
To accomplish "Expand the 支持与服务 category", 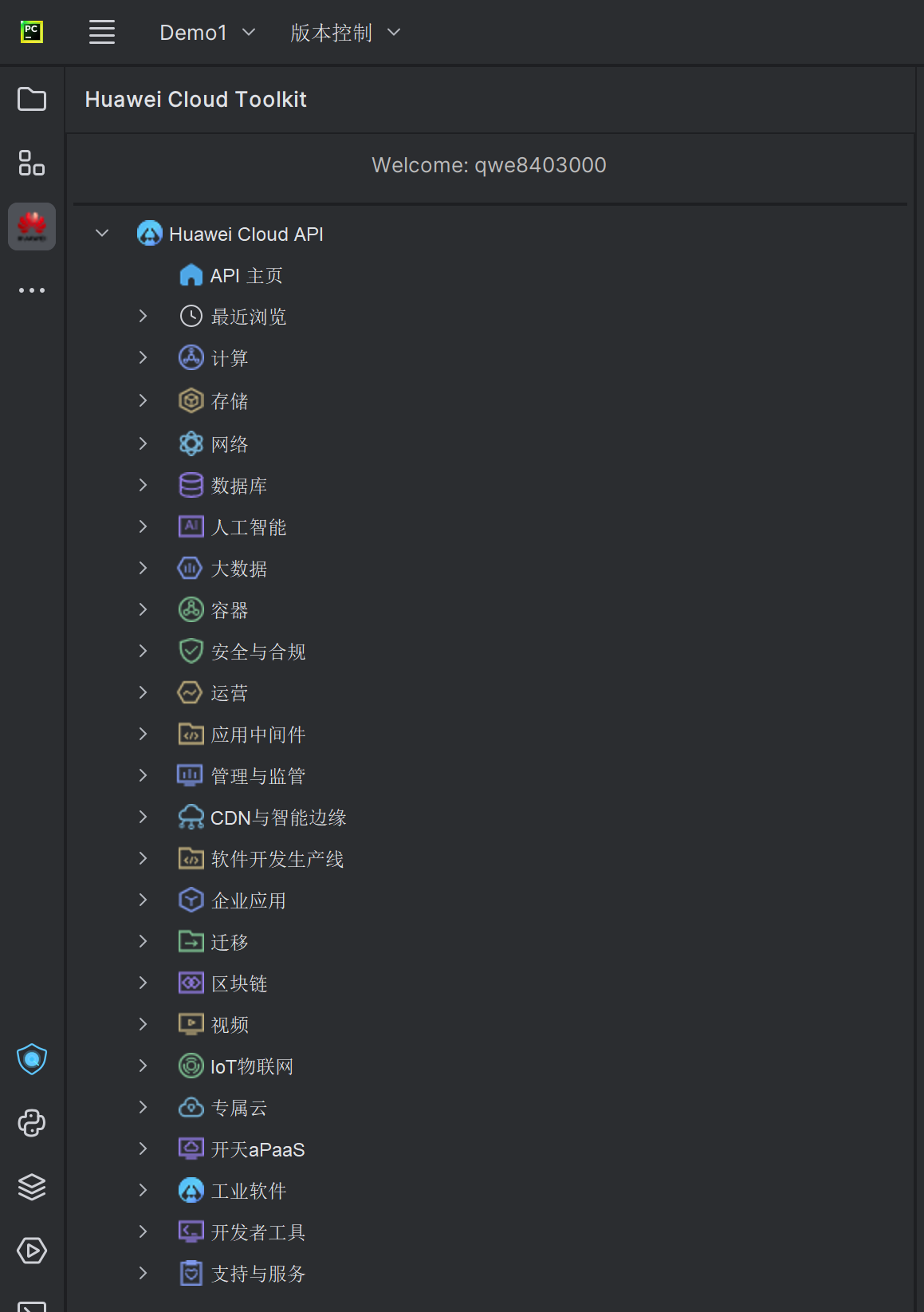I will tap(143, 1274).
